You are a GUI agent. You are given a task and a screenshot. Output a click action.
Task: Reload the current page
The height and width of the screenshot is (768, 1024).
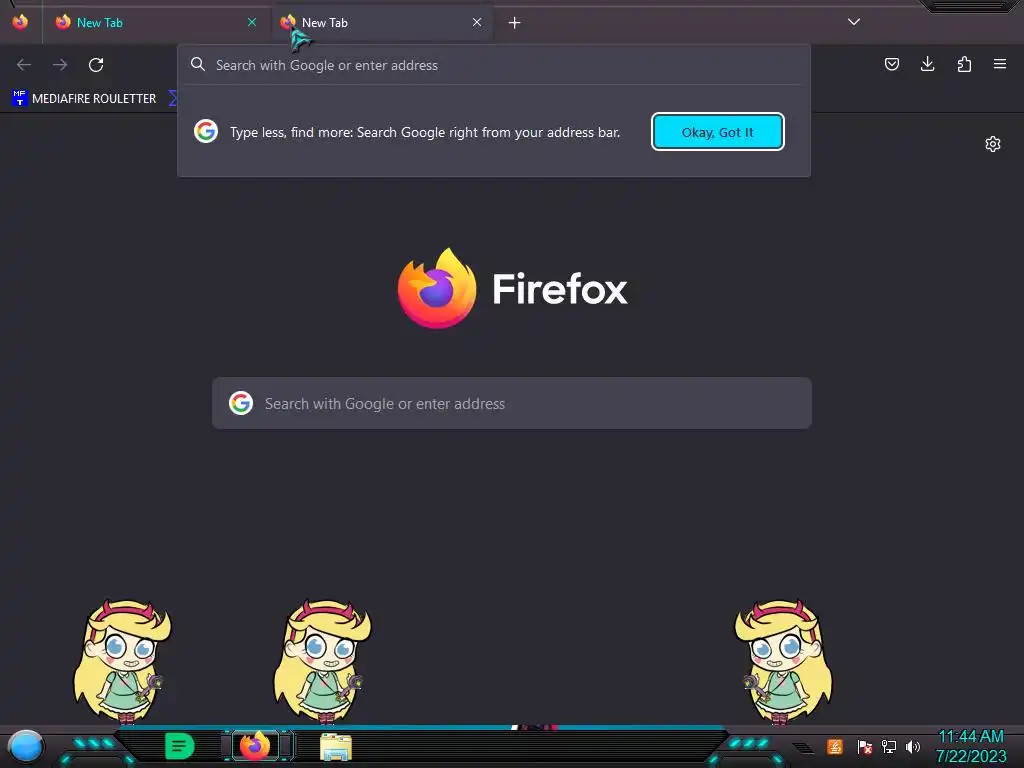click(x=96, y=65)
